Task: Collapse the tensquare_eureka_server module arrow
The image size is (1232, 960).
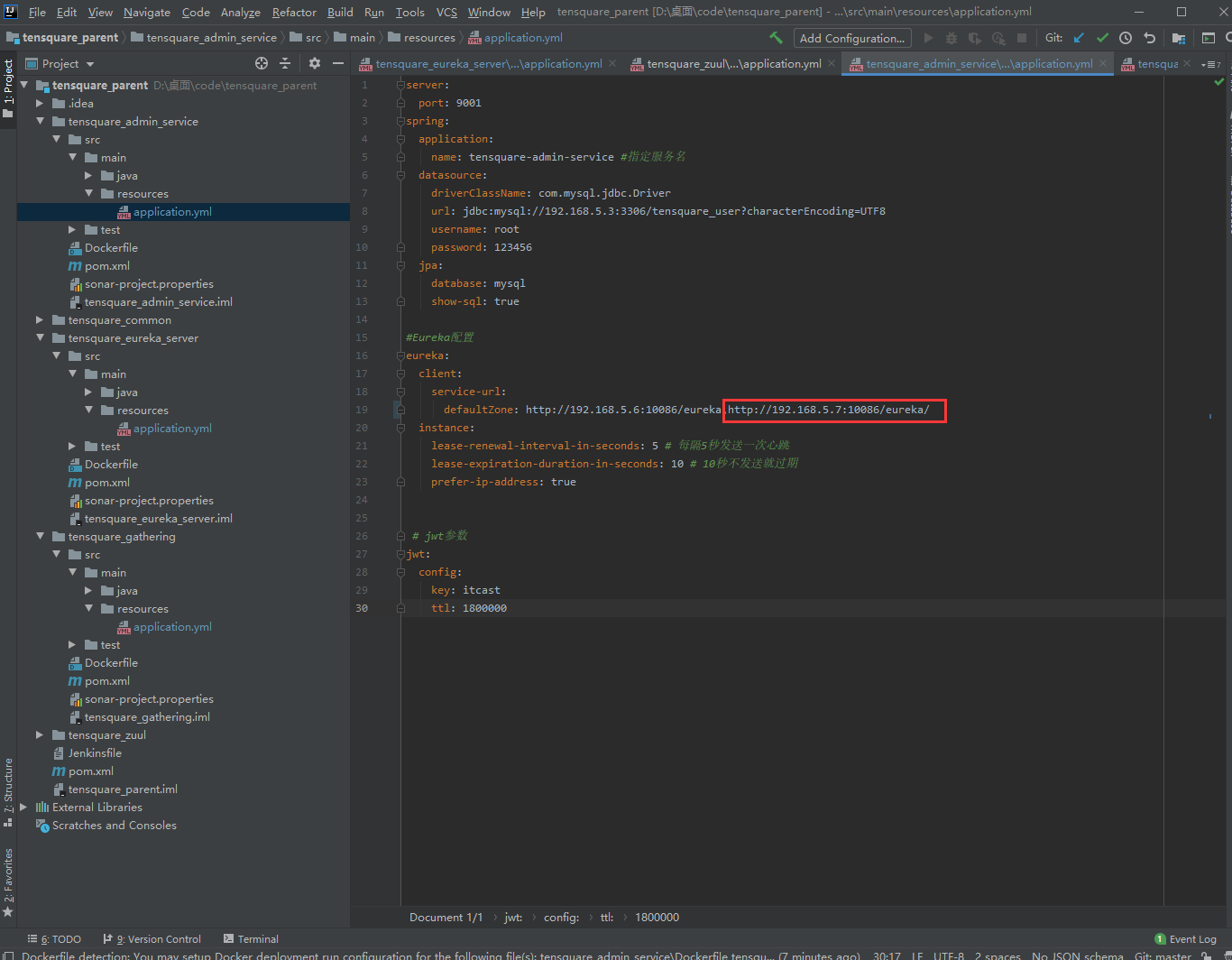Action: tap(40, 338)
